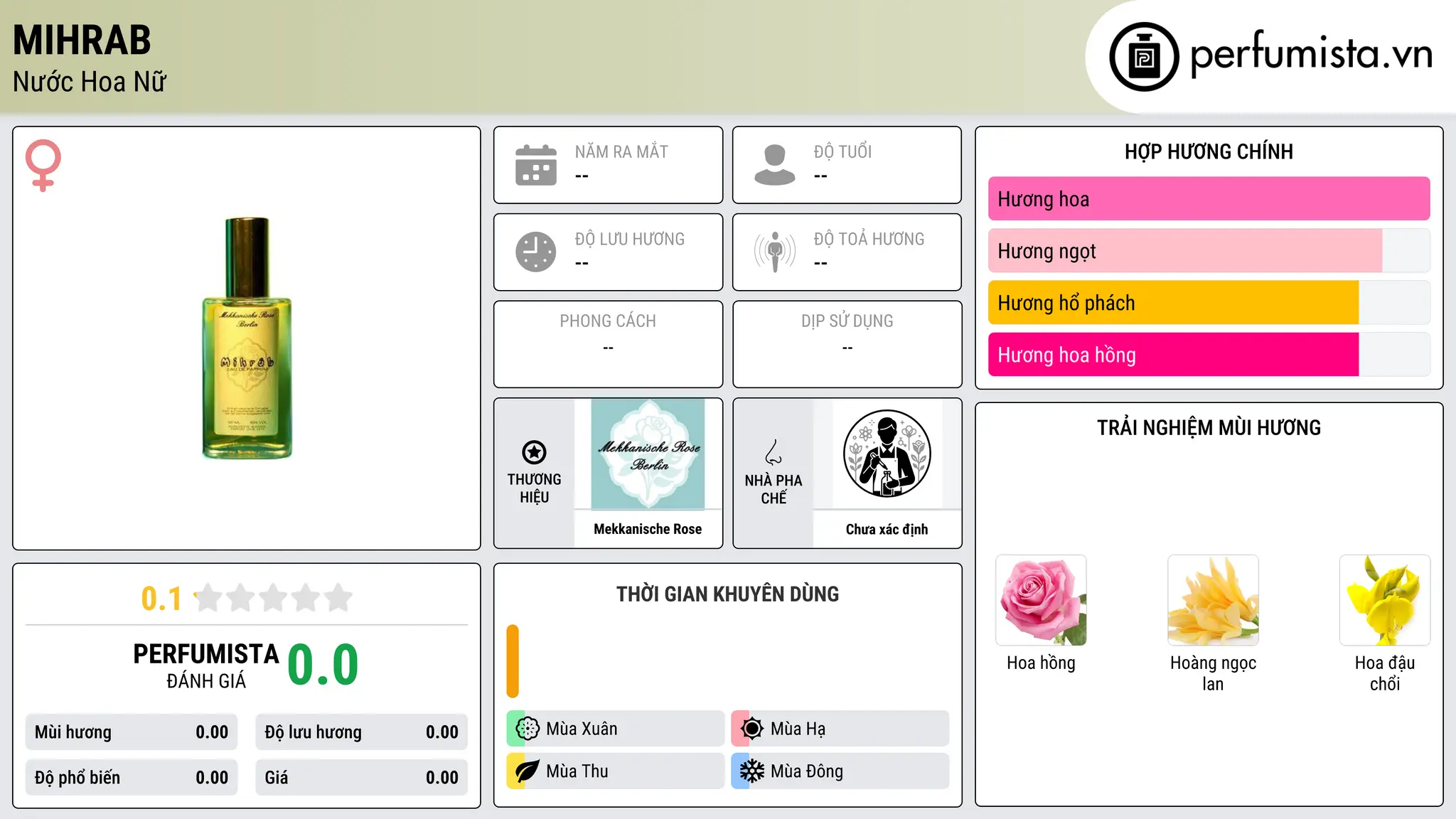The image size is (1456, 819).
Task: Click the Hương hoa accord bar
Action: click(1209, 199)
